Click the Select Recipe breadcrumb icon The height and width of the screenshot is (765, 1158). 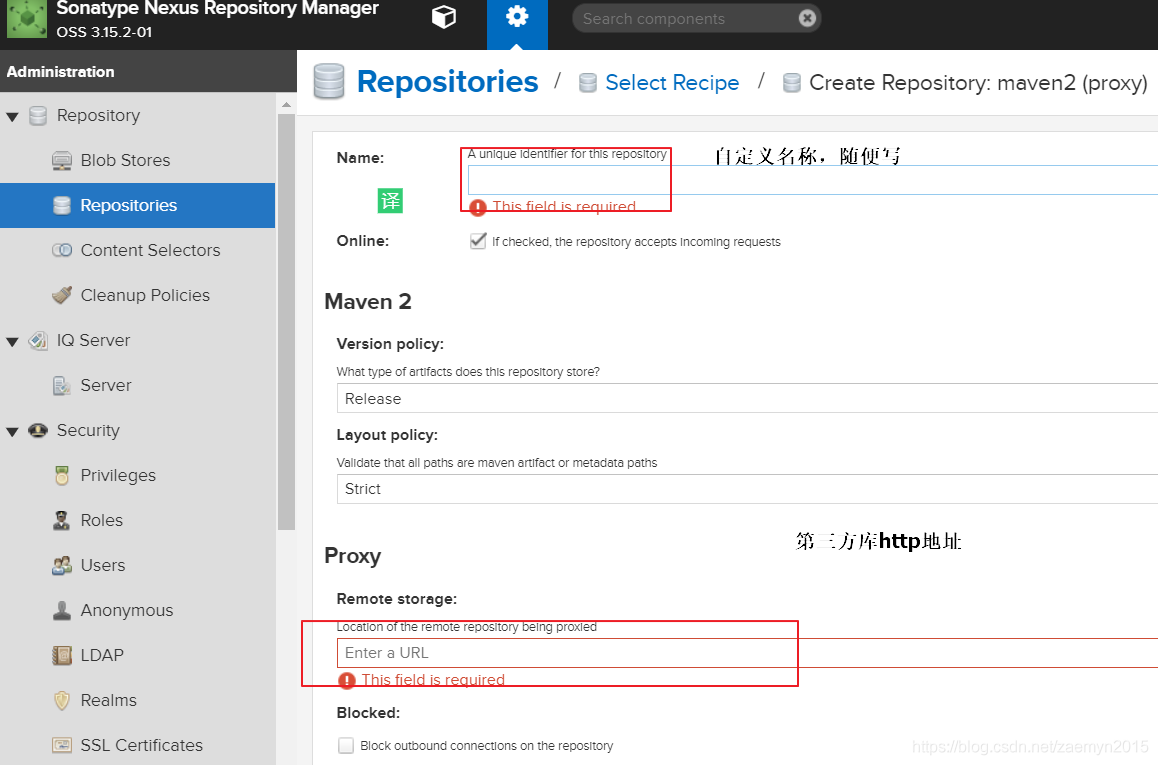tap(588, 83)
